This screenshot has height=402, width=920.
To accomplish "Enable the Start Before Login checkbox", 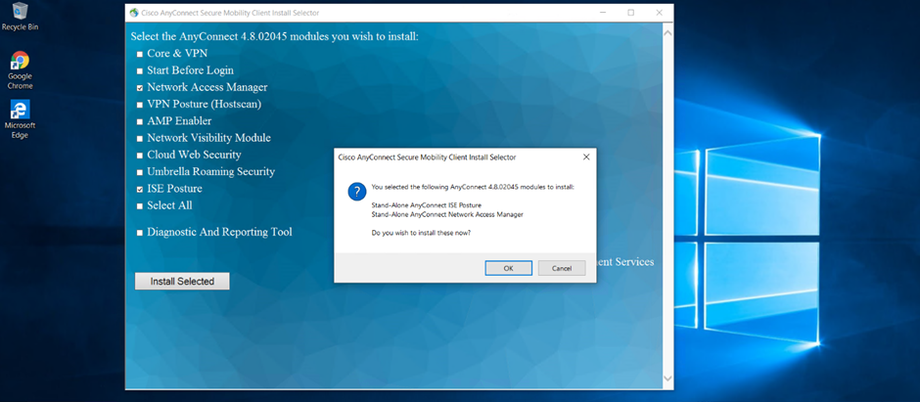I will pos(140,71).
